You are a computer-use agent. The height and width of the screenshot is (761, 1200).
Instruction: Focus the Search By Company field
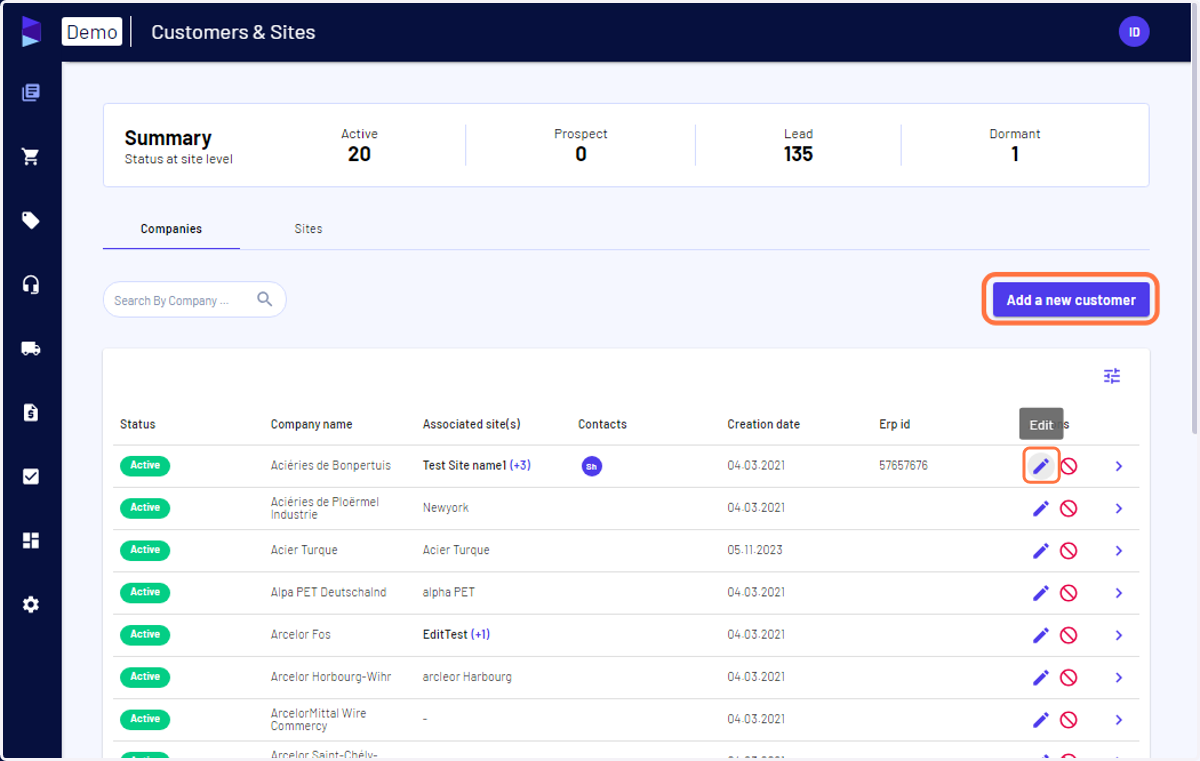click(194, 299)
